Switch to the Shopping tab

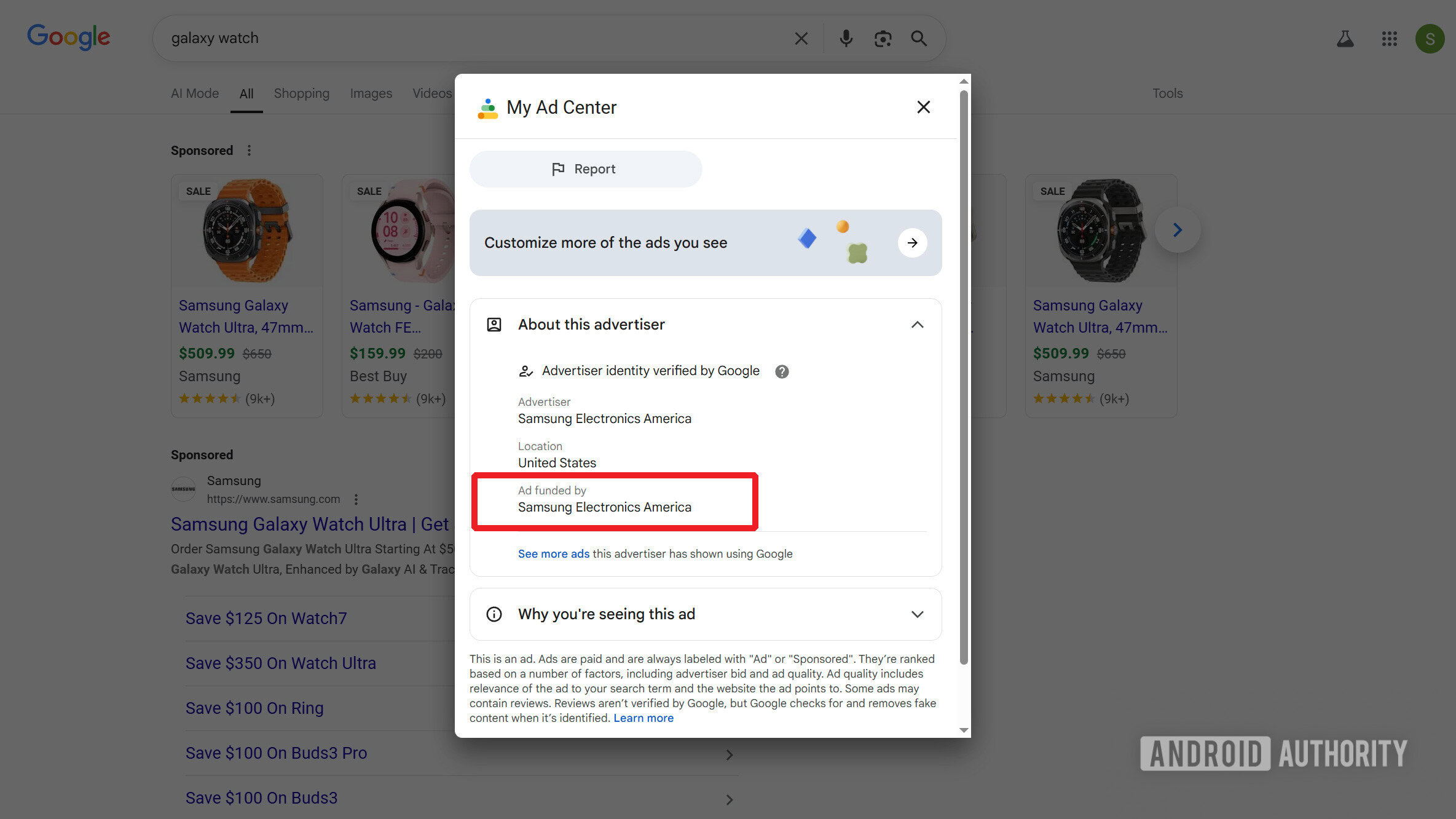(x=301, y=93)
